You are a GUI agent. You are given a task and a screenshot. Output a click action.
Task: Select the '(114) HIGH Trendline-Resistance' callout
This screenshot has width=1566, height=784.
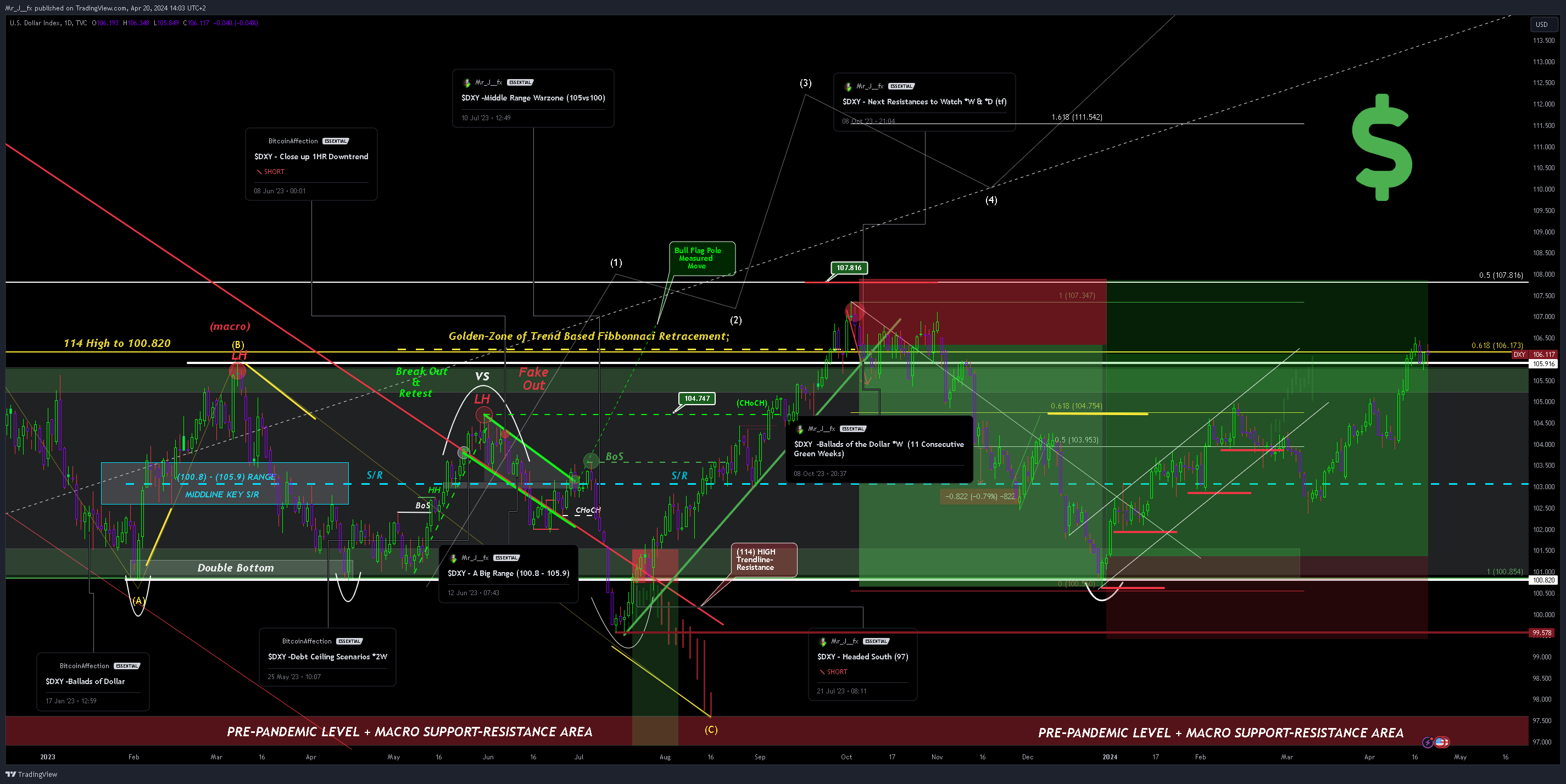(x=764, y=560)
